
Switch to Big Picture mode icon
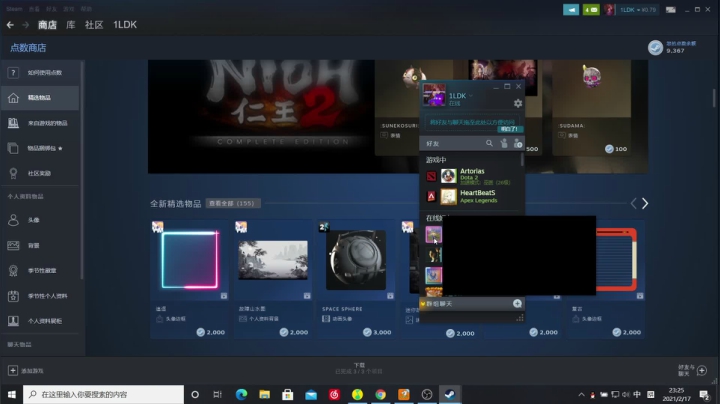[671, 10]
